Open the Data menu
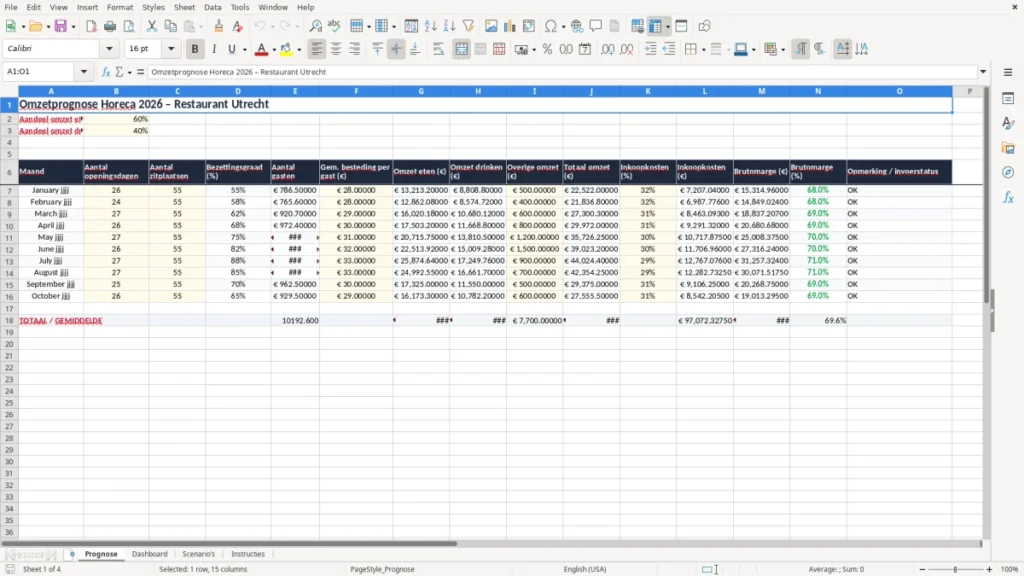This screenshot has height=576, width=1024. pos(212,7)
